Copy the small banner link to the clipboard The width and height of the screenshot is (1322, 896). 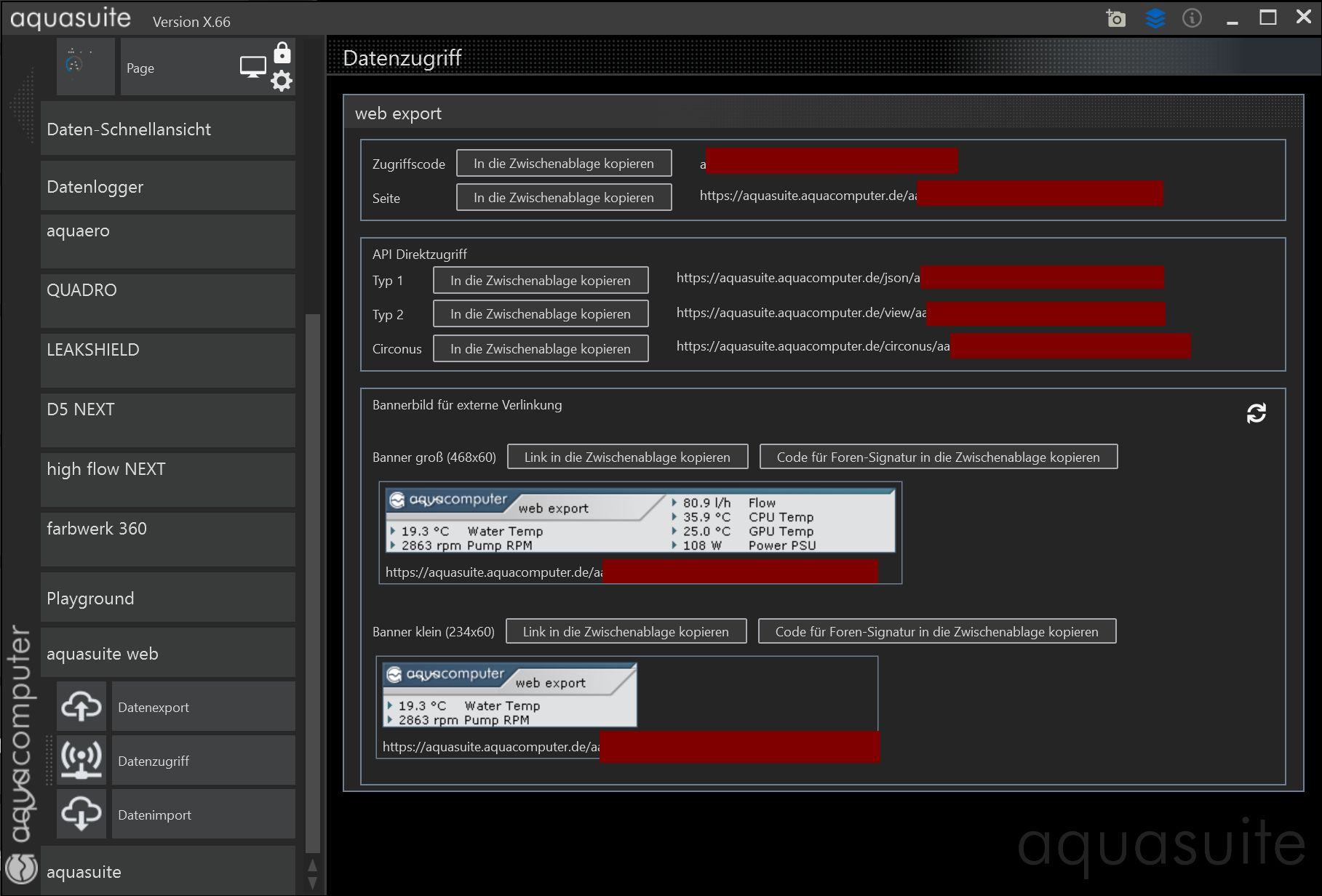(626, 631)
